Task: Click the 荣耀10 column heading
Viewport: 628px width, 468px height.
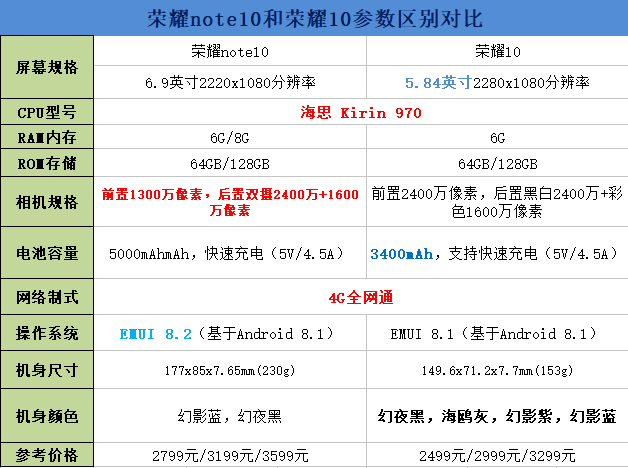Action: point(497,51)
